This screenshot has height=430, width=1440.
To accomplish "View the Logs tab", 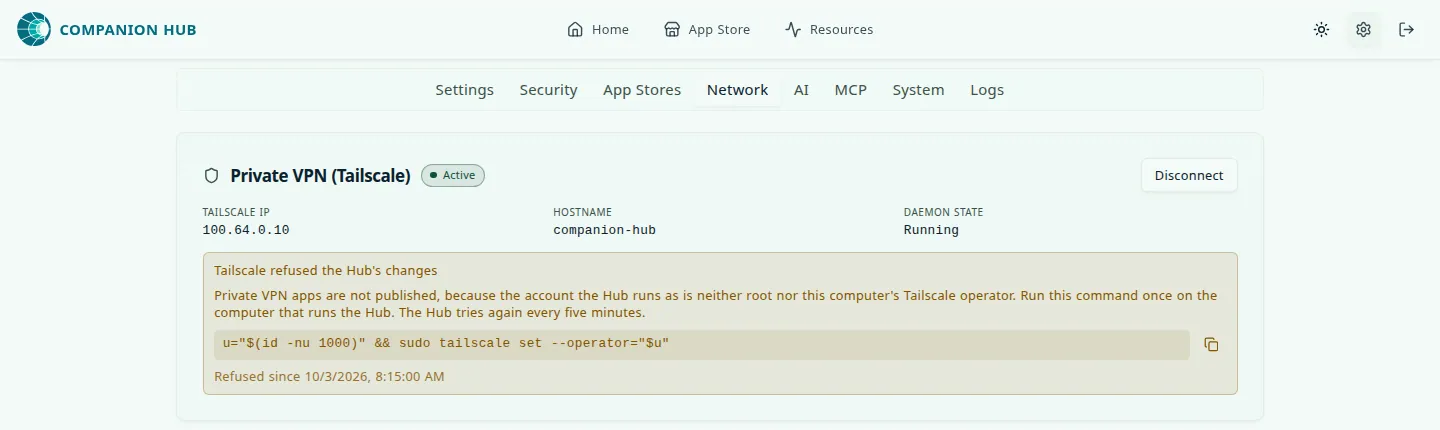I will 987,90.
